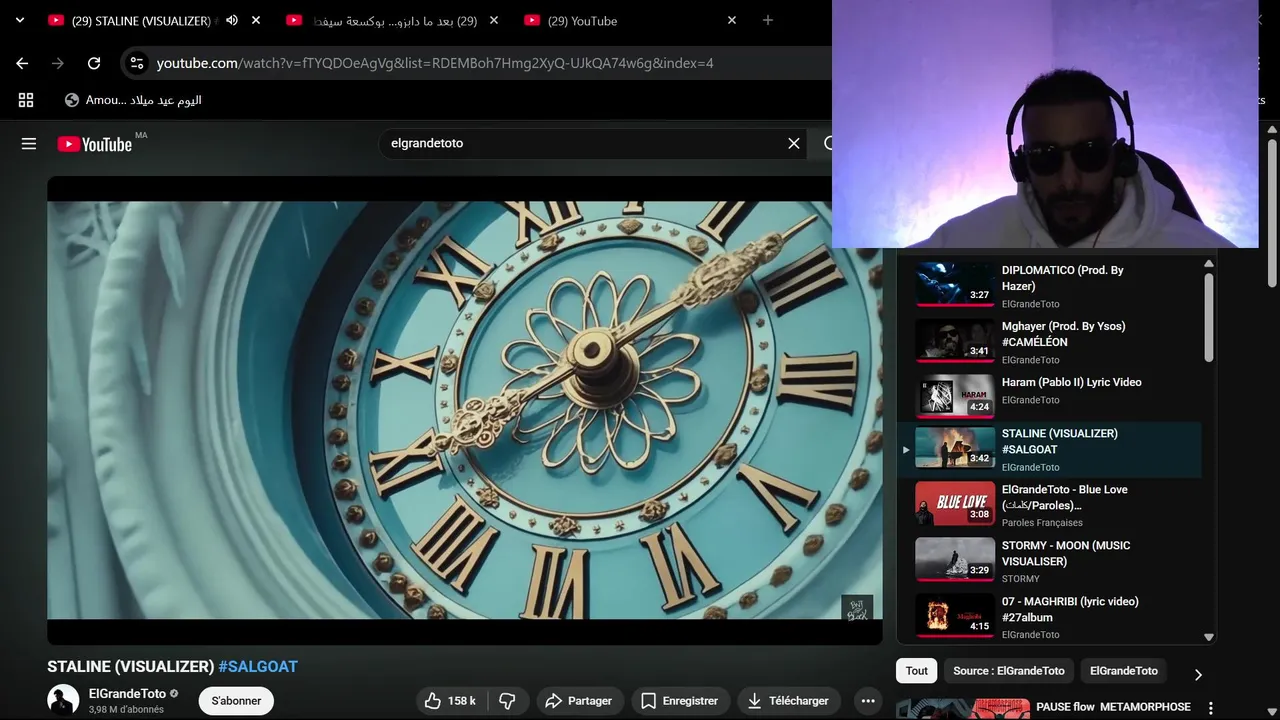Play ElGrandeToto - Blue Love playlist item
Image resolution: width=1280 pixels, height=720 pixels.
click(x=1049, y=505)
